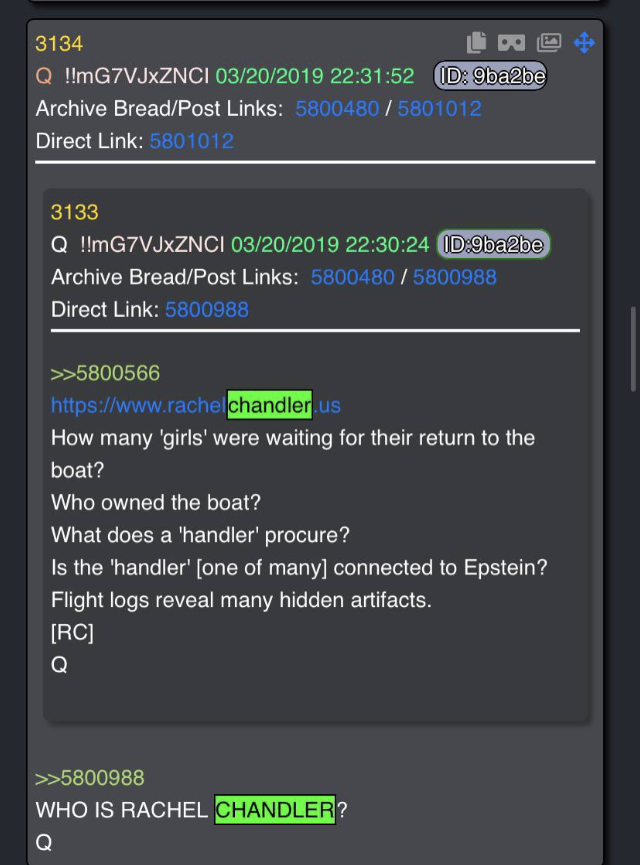Click the blue move arrows icon
The width and height of the screenshot is (640, 865).
[x=584, y=42]
